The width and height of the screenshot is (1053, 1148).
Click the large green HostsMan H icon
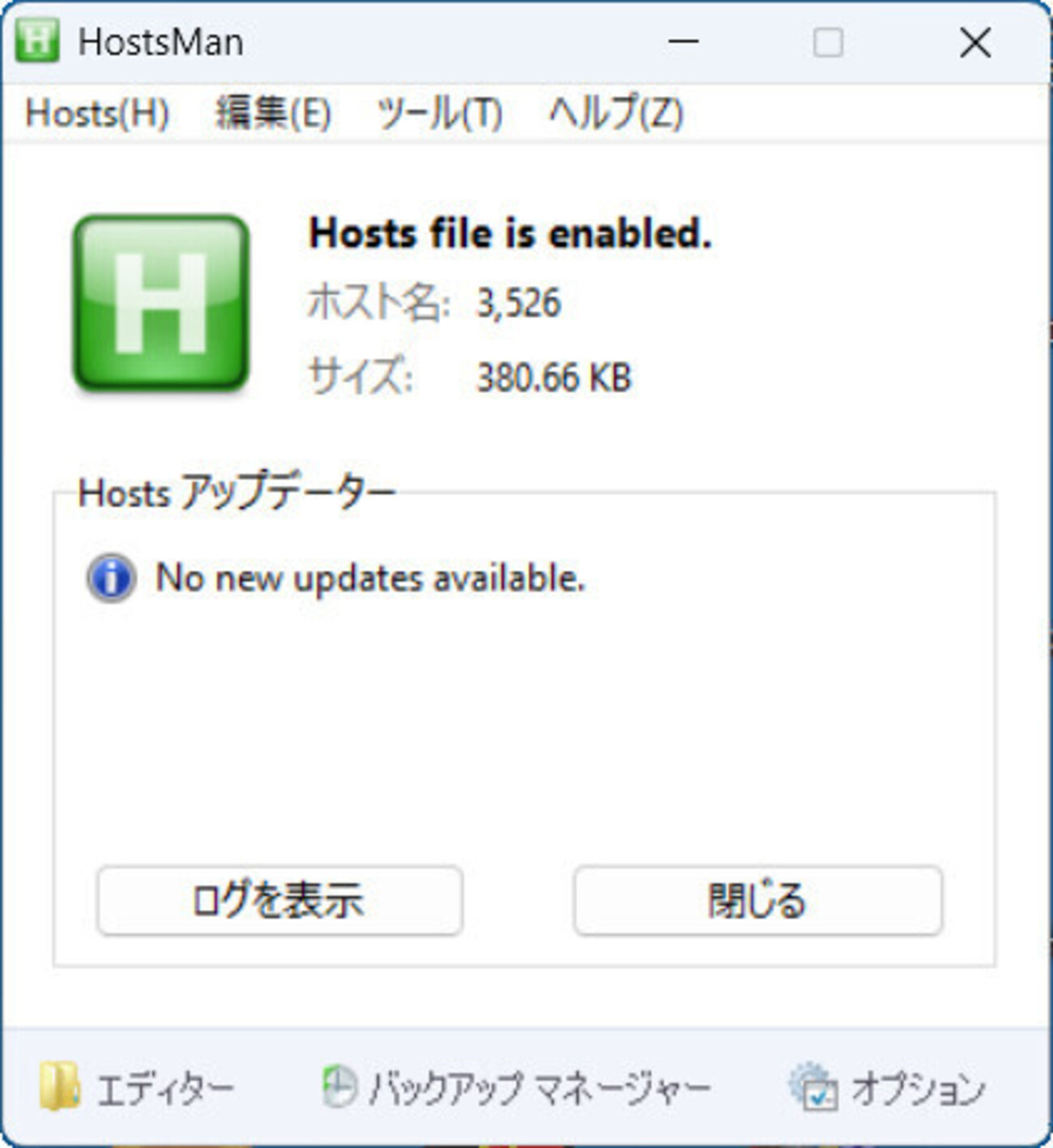(x=161, y=303)
